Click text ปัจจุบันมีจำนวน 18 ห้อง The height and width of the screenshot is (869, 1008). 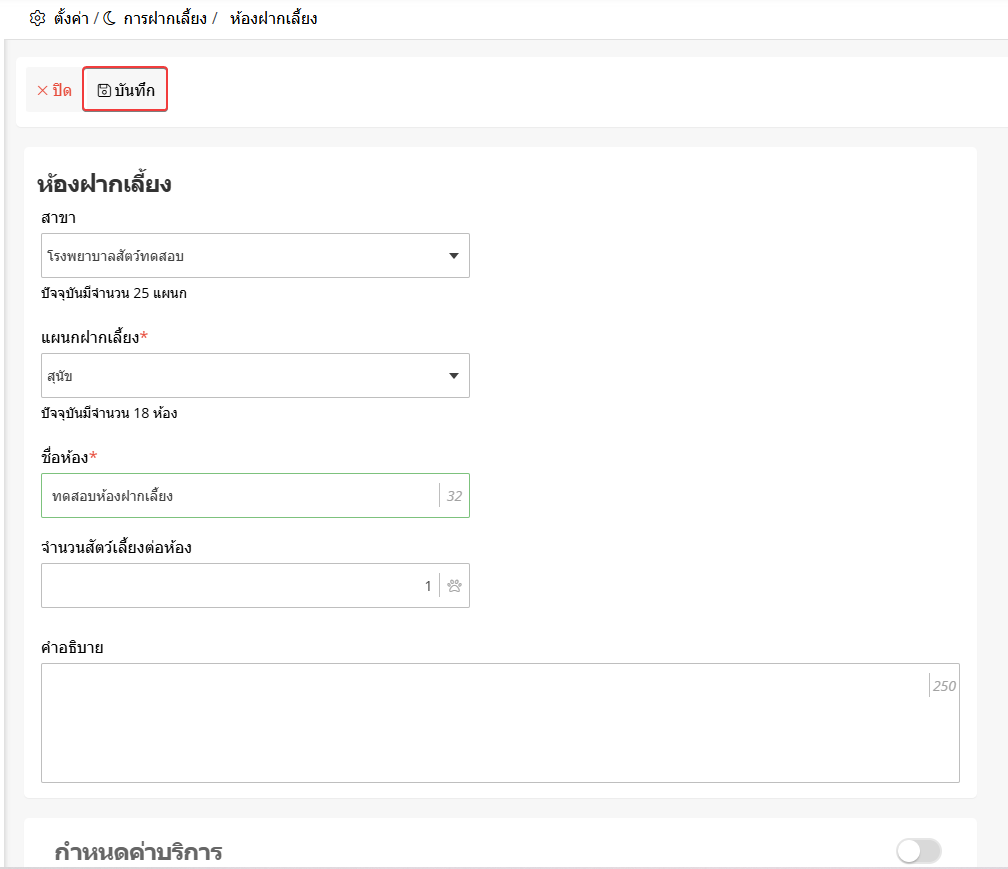[109, 413]
